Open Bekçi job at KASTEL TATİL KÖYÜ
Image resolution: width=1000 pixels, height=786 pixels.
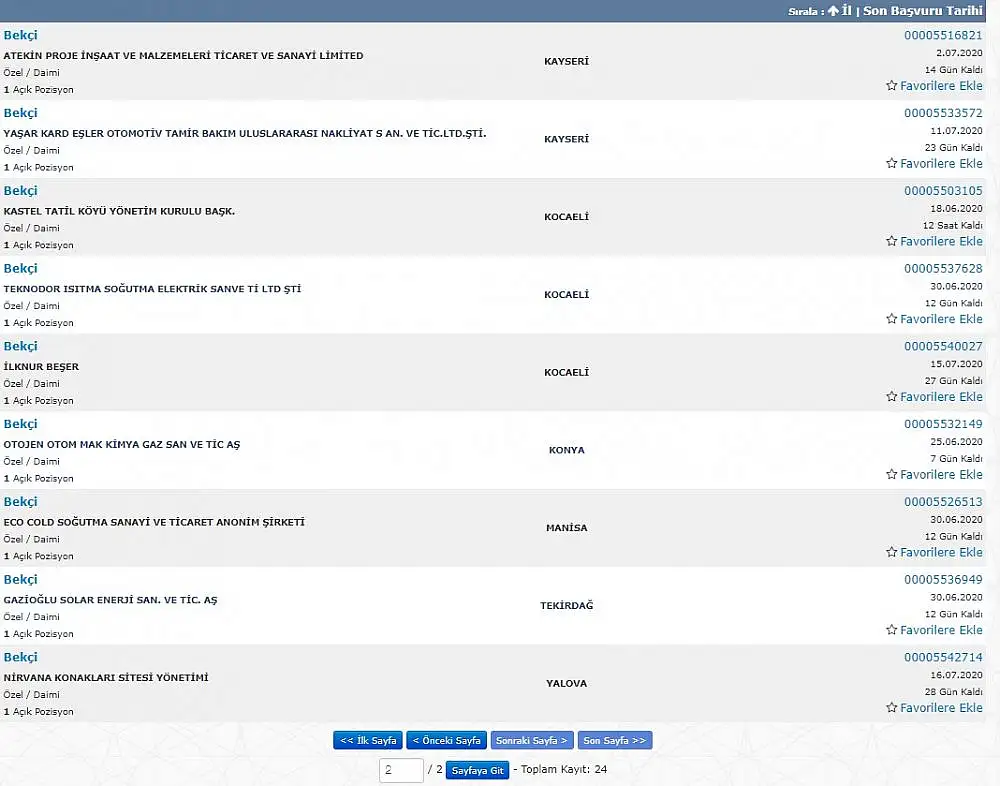tap(20, 191)
